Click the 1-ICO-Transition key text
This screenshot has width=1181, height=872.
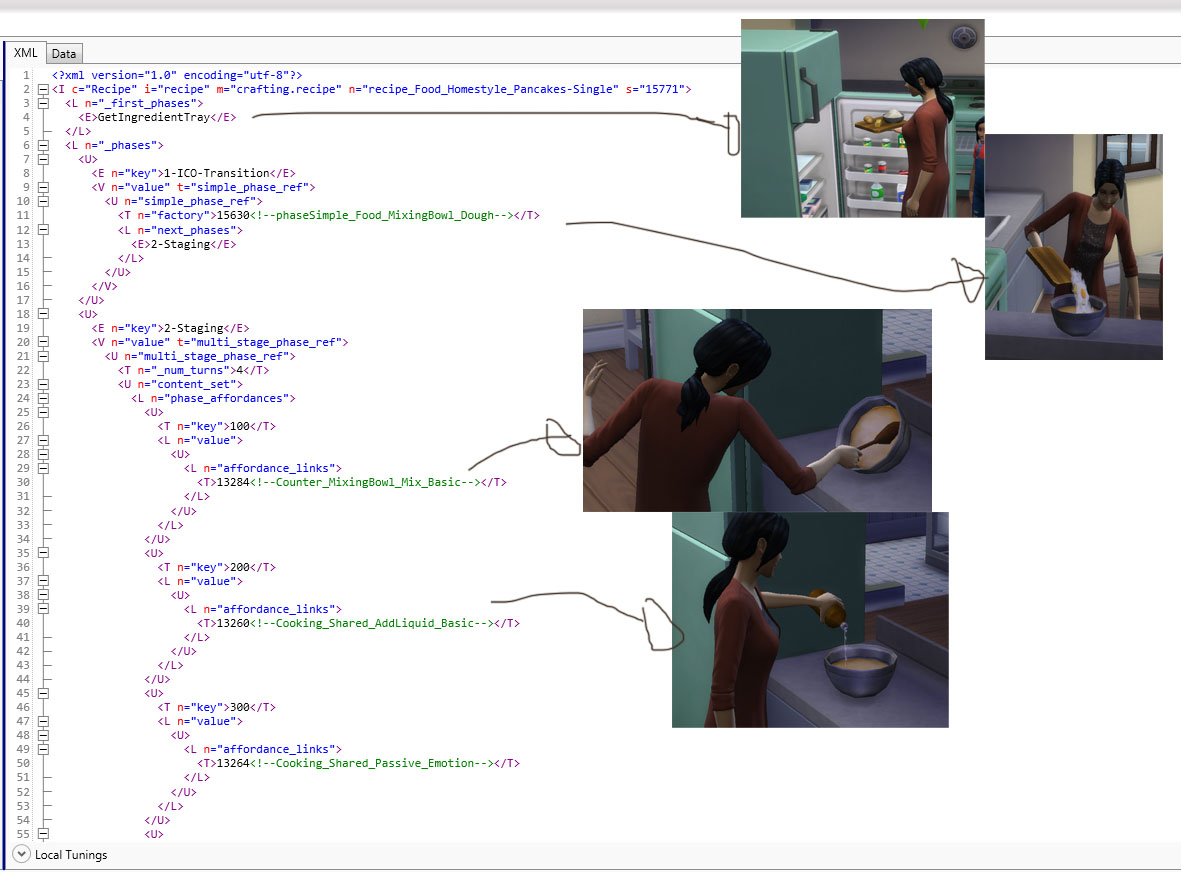(x=217, y=173)
